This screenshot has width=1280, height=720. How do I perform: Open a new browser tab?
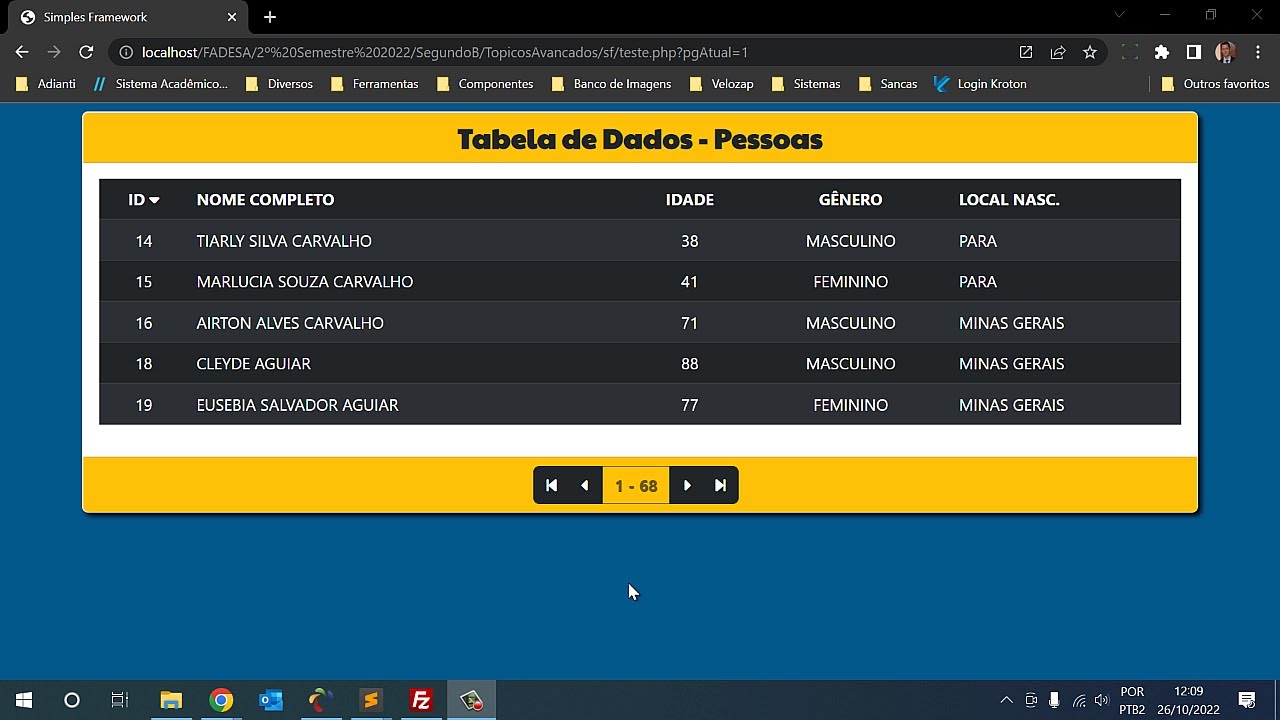[270, 17]
